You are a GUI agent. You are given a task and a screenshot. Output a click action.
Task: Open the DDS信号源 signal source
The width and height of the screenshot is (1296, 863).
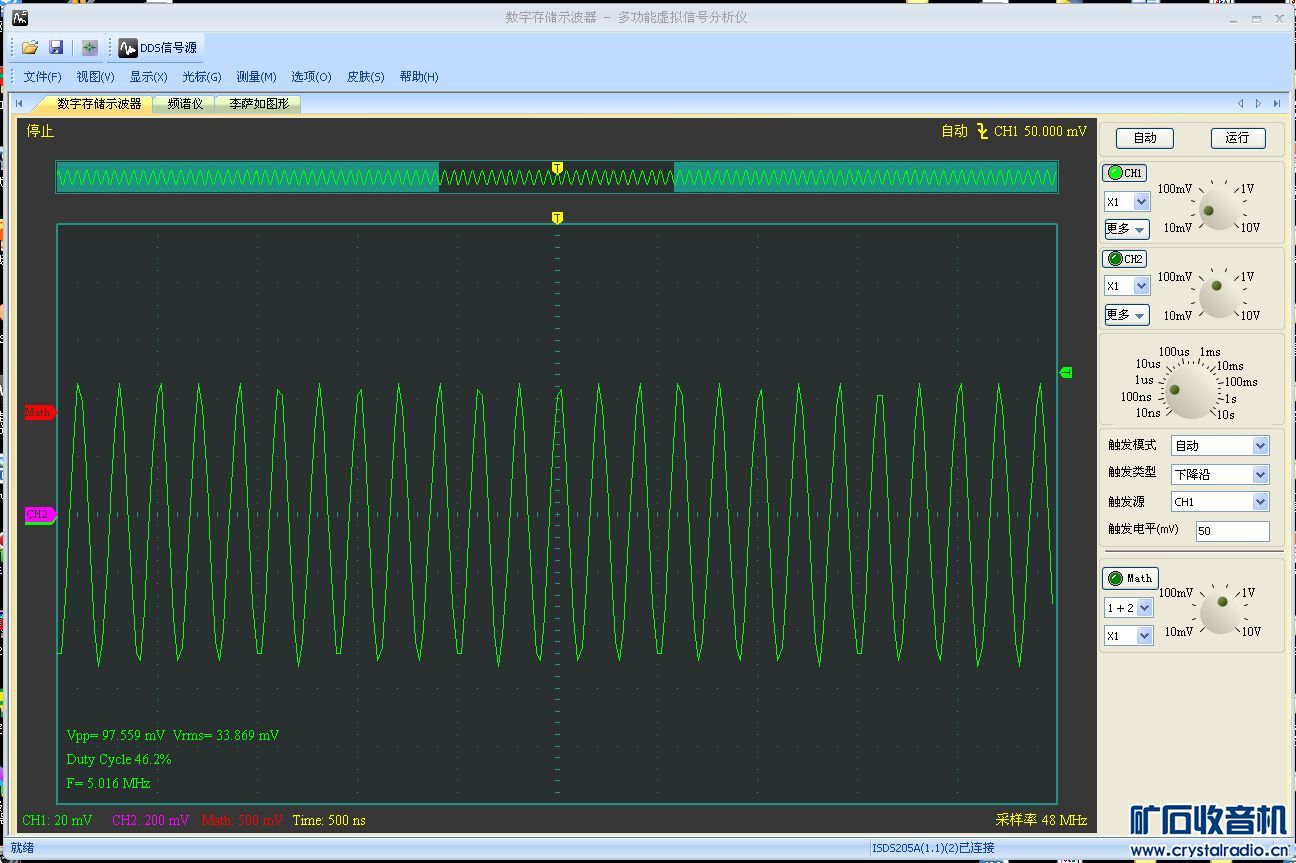158,48
